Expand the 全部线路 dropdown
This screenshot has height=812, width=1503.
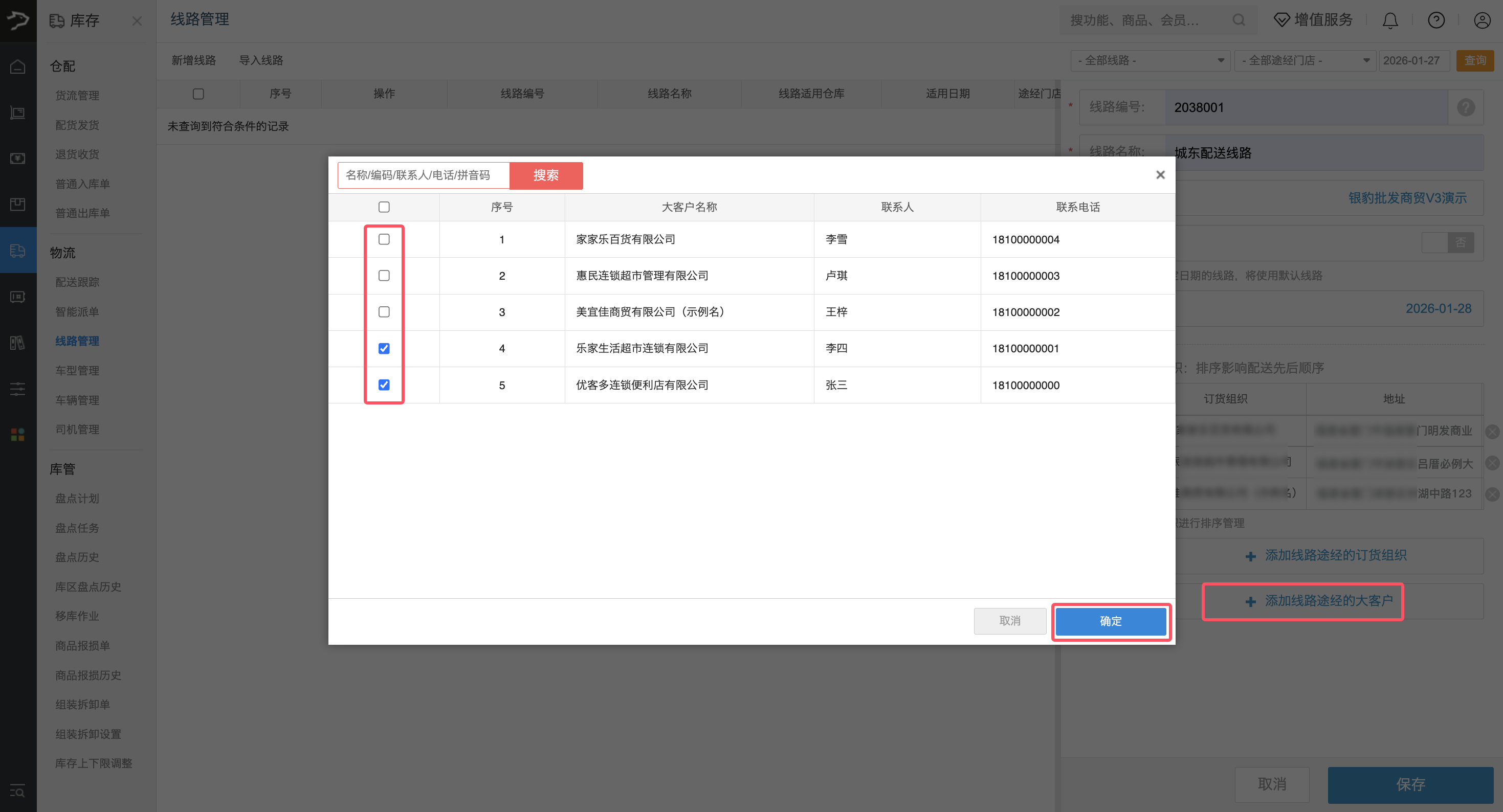coord(1150,61)
